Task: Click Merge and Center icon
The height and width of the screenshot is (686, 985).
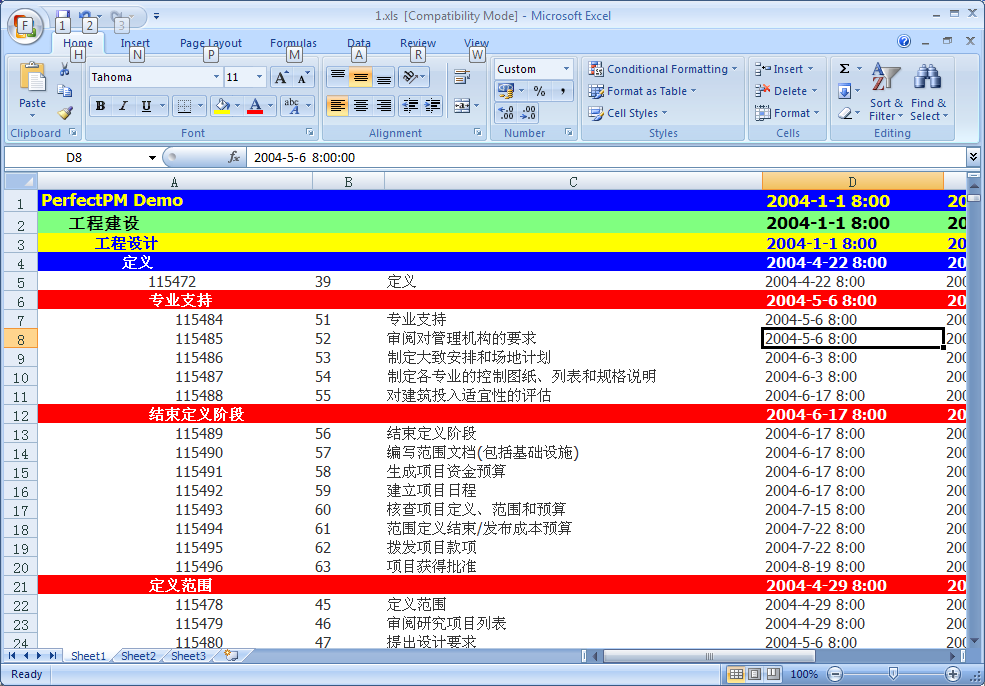Action: (x=461, y=106)
